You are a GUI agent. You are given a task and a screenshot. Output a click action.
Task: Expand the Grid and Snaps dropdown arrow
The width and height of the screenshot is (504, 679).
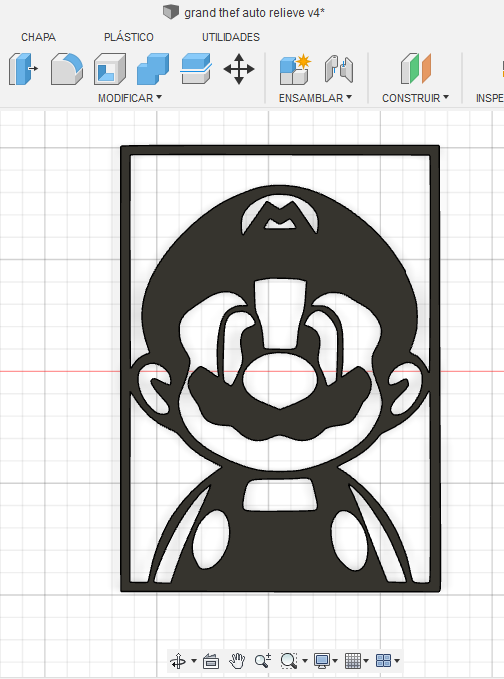366,661
